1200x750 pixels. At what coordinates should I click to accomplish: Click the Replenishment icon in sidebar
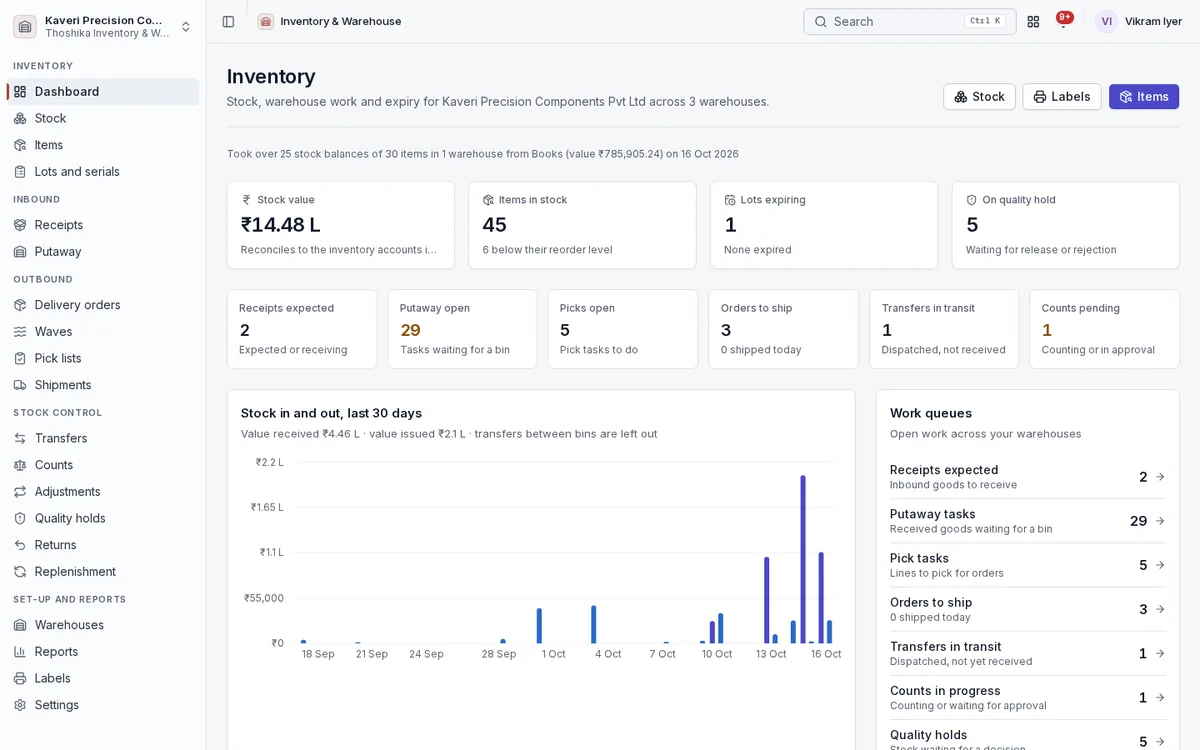pyautogui.click(x=20, y=571)
